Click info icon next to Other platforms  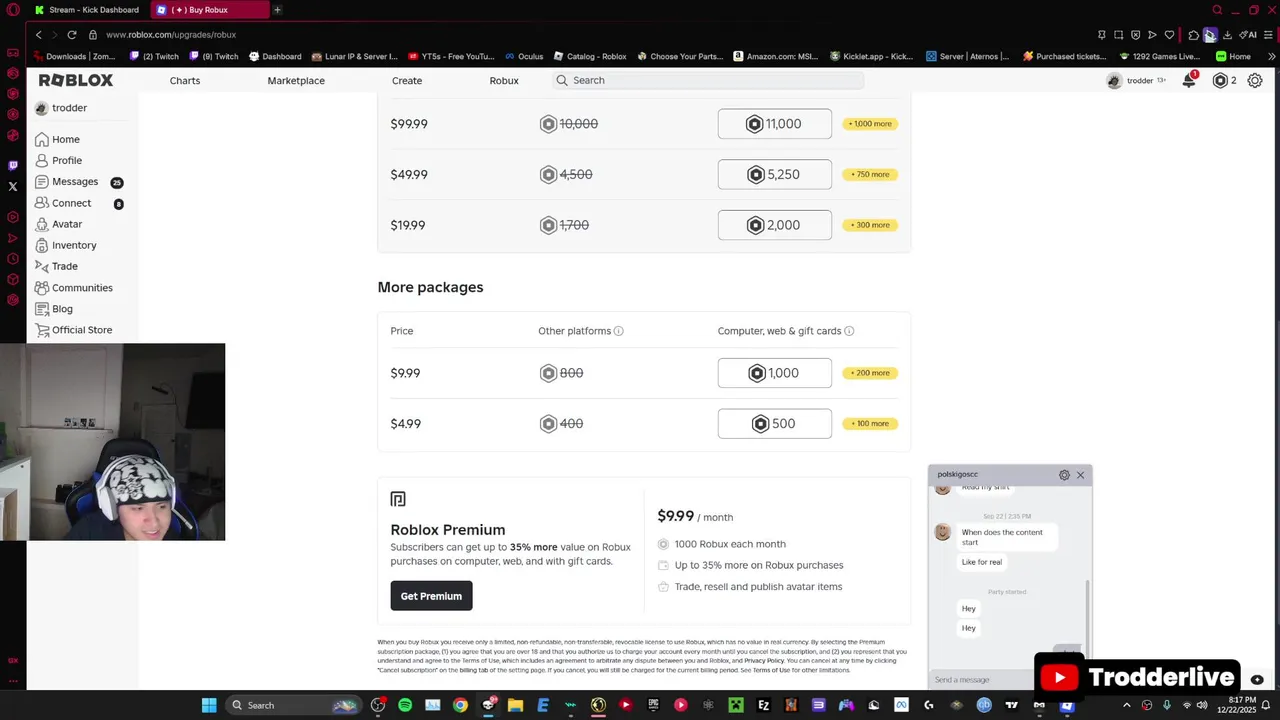[x=618, y=331]
